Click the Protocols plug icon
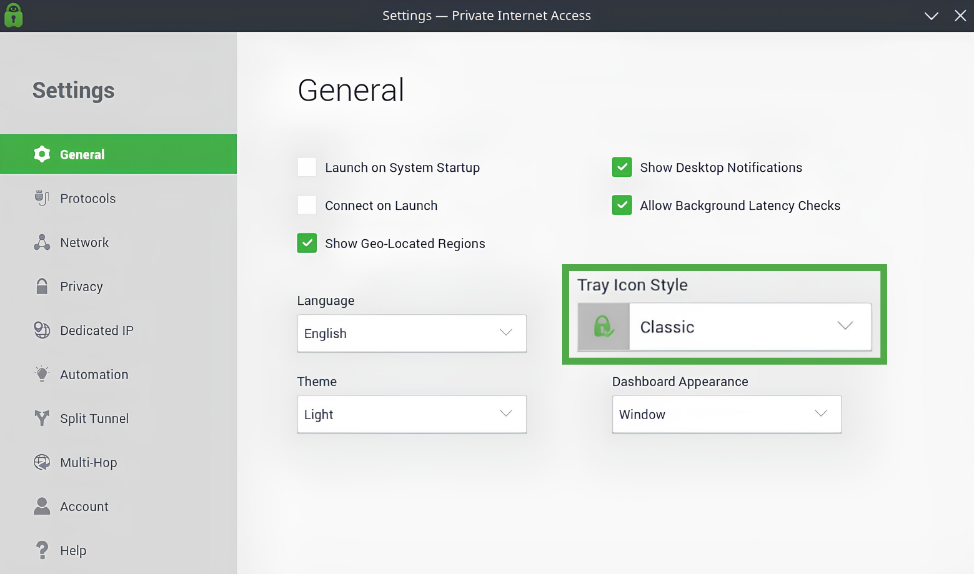This screenshot has height=574, width=974. point(42,198)
